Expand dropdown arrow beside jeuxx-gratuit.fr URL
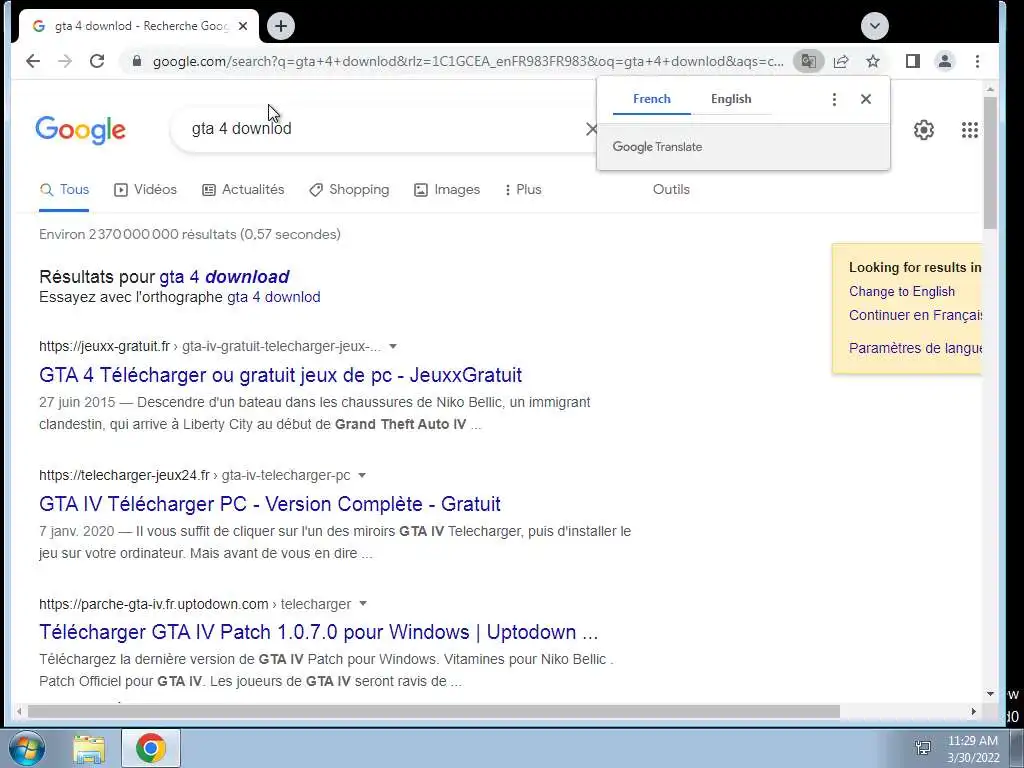The image size is (1024, 768). coord(393,346)
